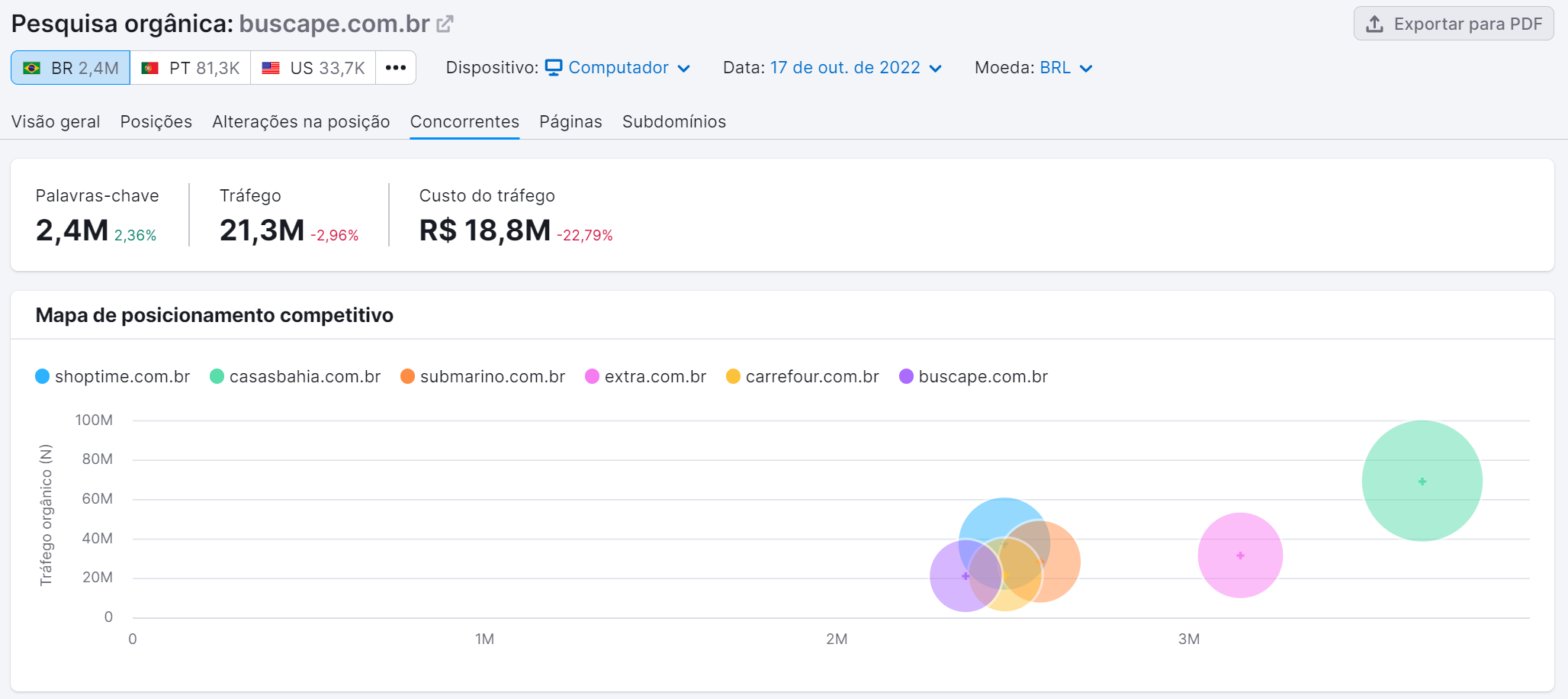Click the blue shoptime.com.br legend dot

43,376
